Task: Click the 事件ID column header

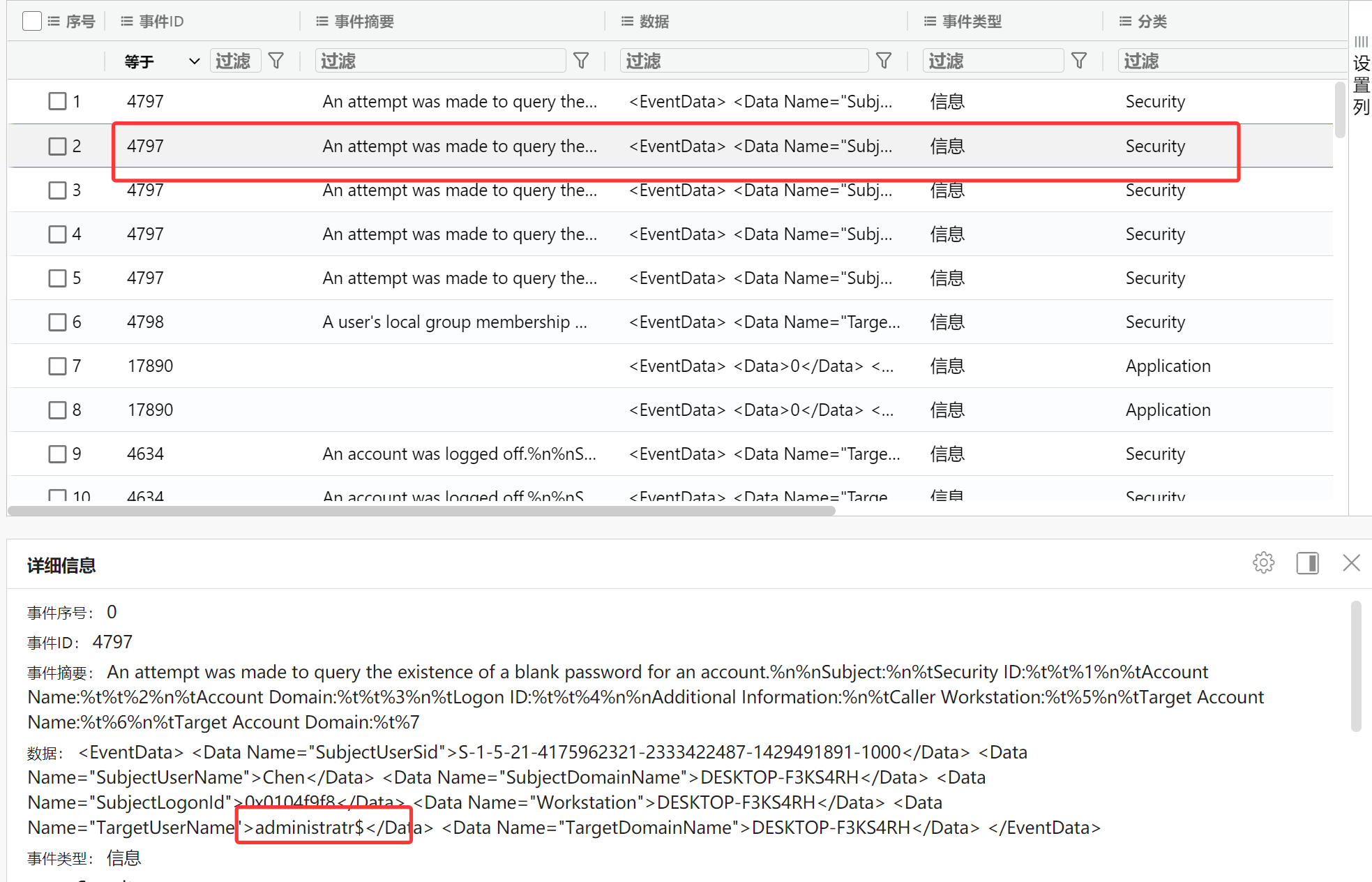Action: pos(161,22)
